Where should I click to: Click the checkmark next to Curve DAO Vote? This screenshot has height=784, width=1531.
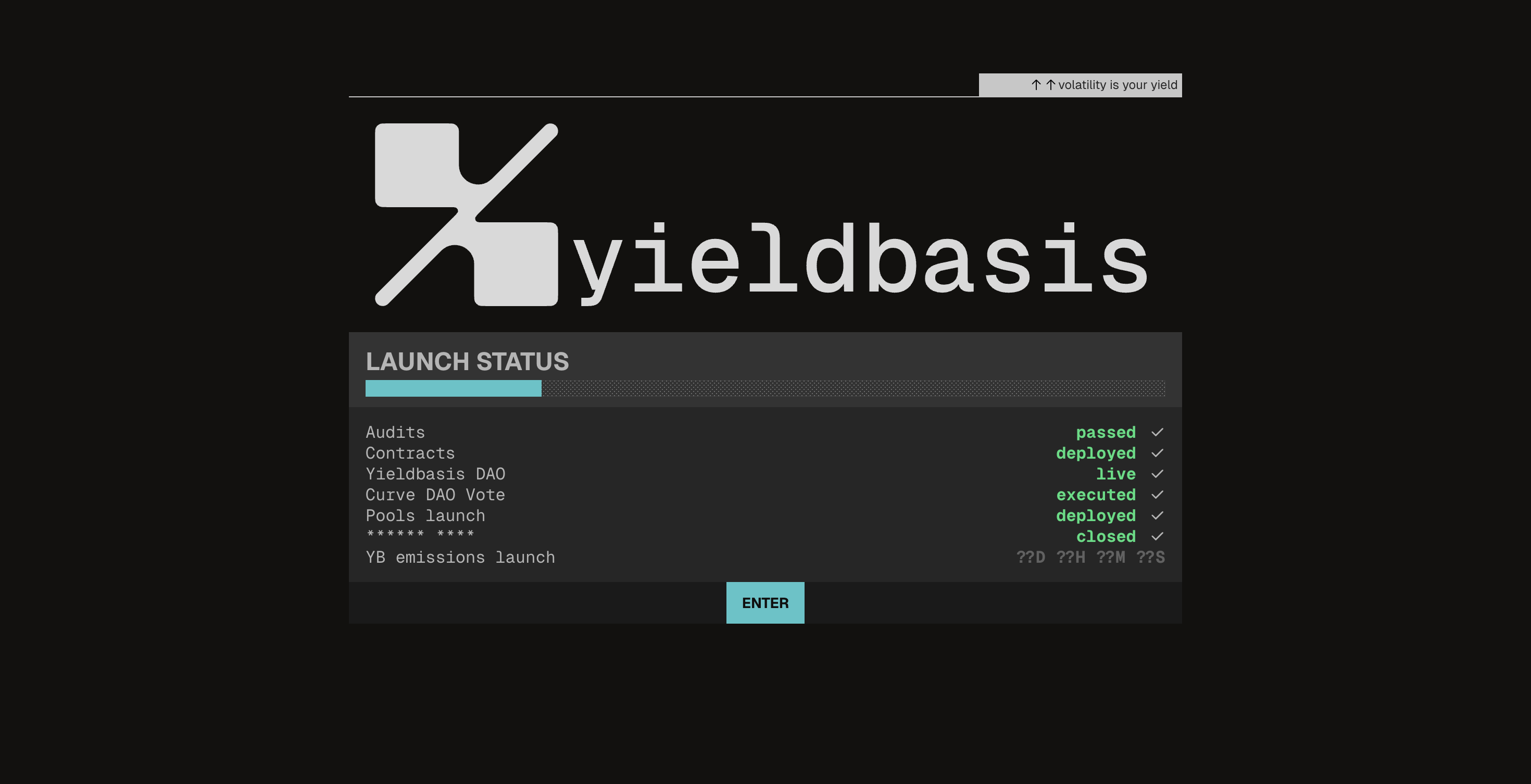pos(1157,495)
